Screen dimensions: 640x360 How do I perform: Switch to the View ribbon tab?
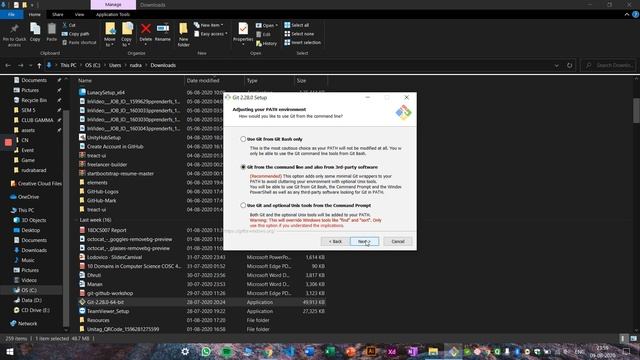point(79,14)
